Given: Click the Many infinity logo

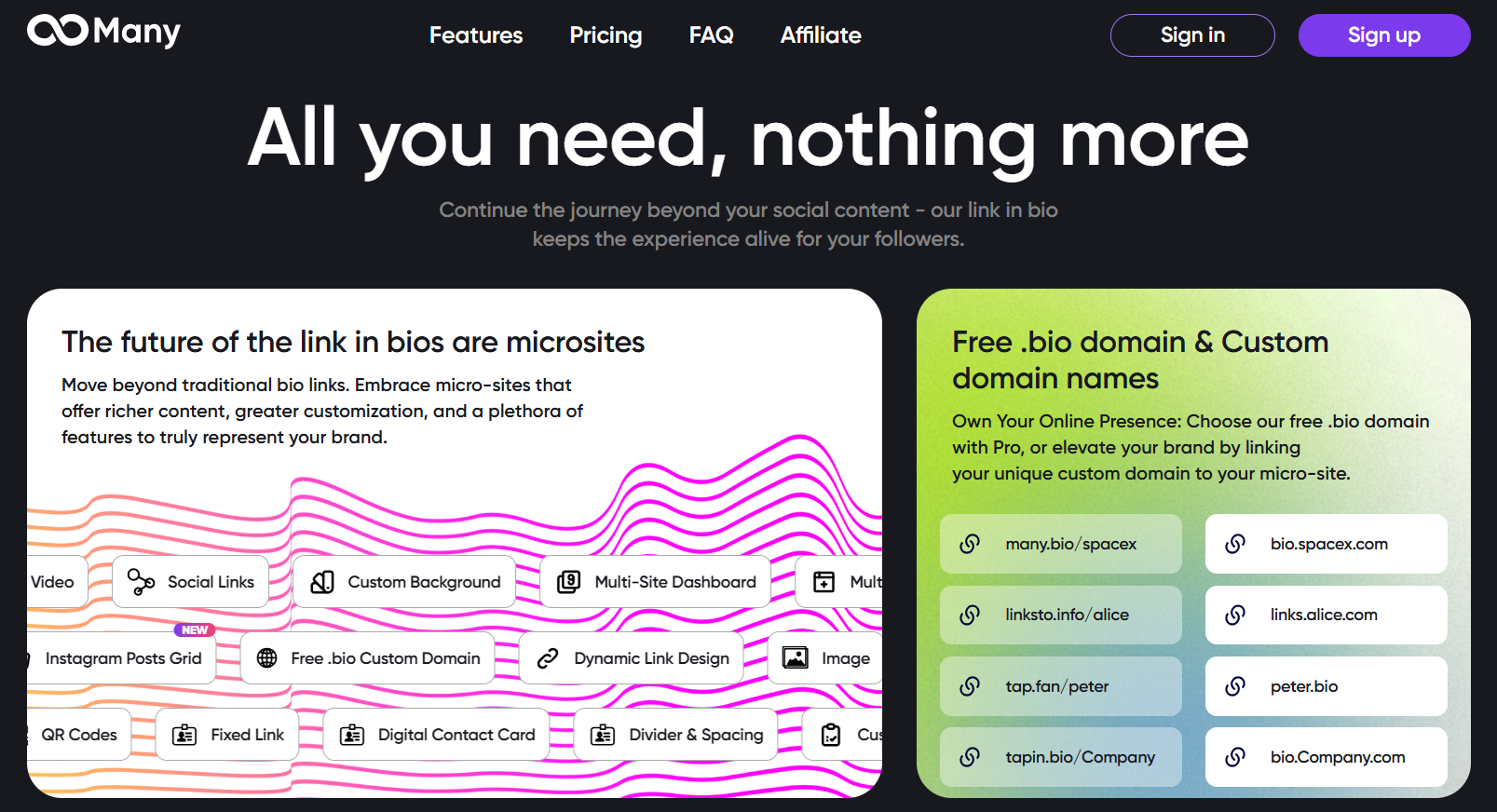Looking at the screenshot, I should pos(58,31).
